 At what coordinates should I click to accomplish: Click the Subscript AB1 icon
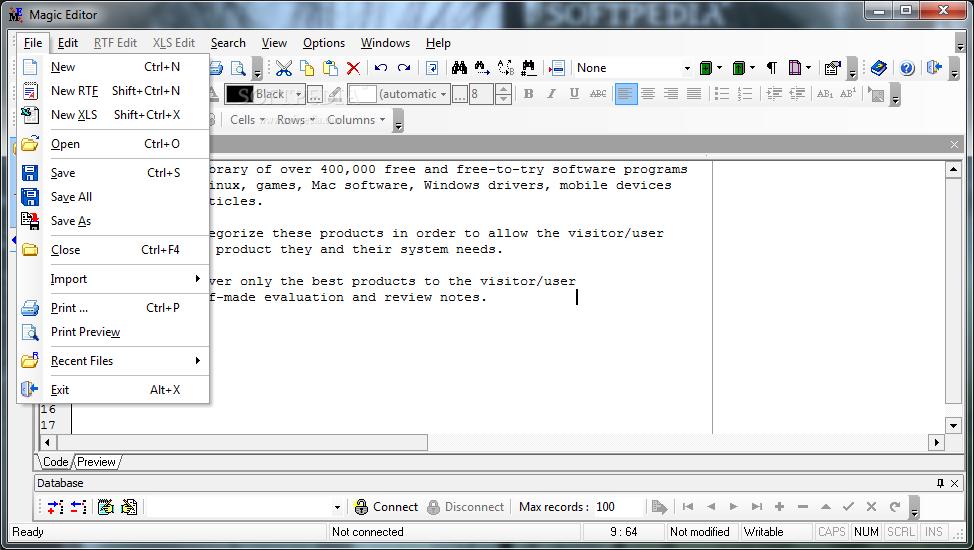pos(825,94)
